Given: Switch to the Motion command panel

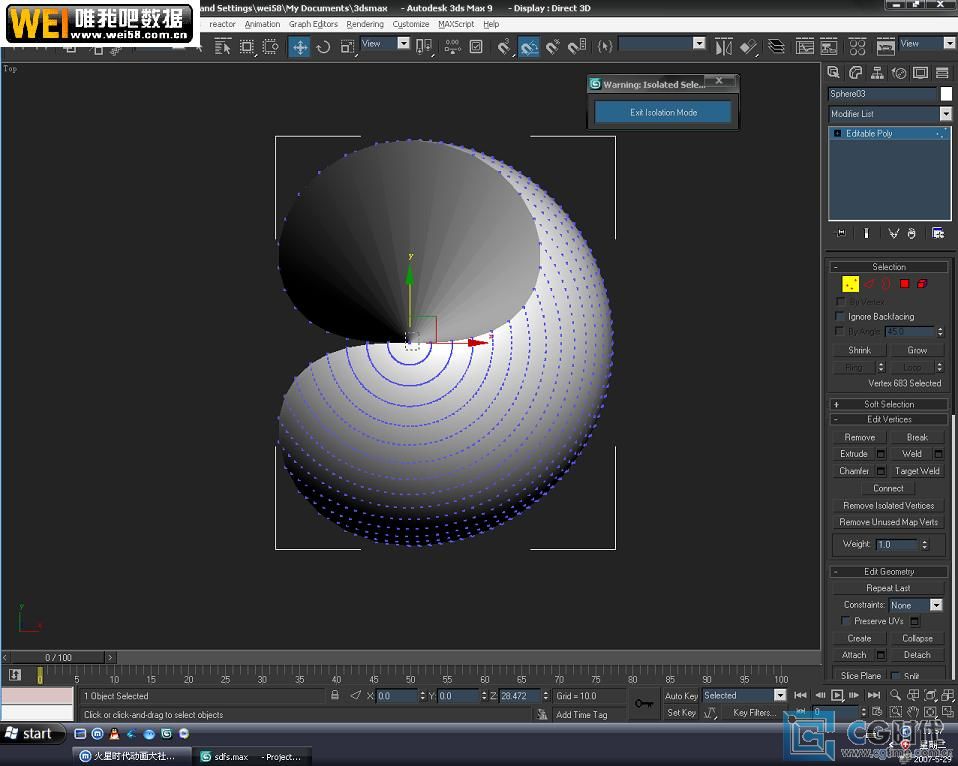Looking at the screenshot, I should (x=899, y=73).
